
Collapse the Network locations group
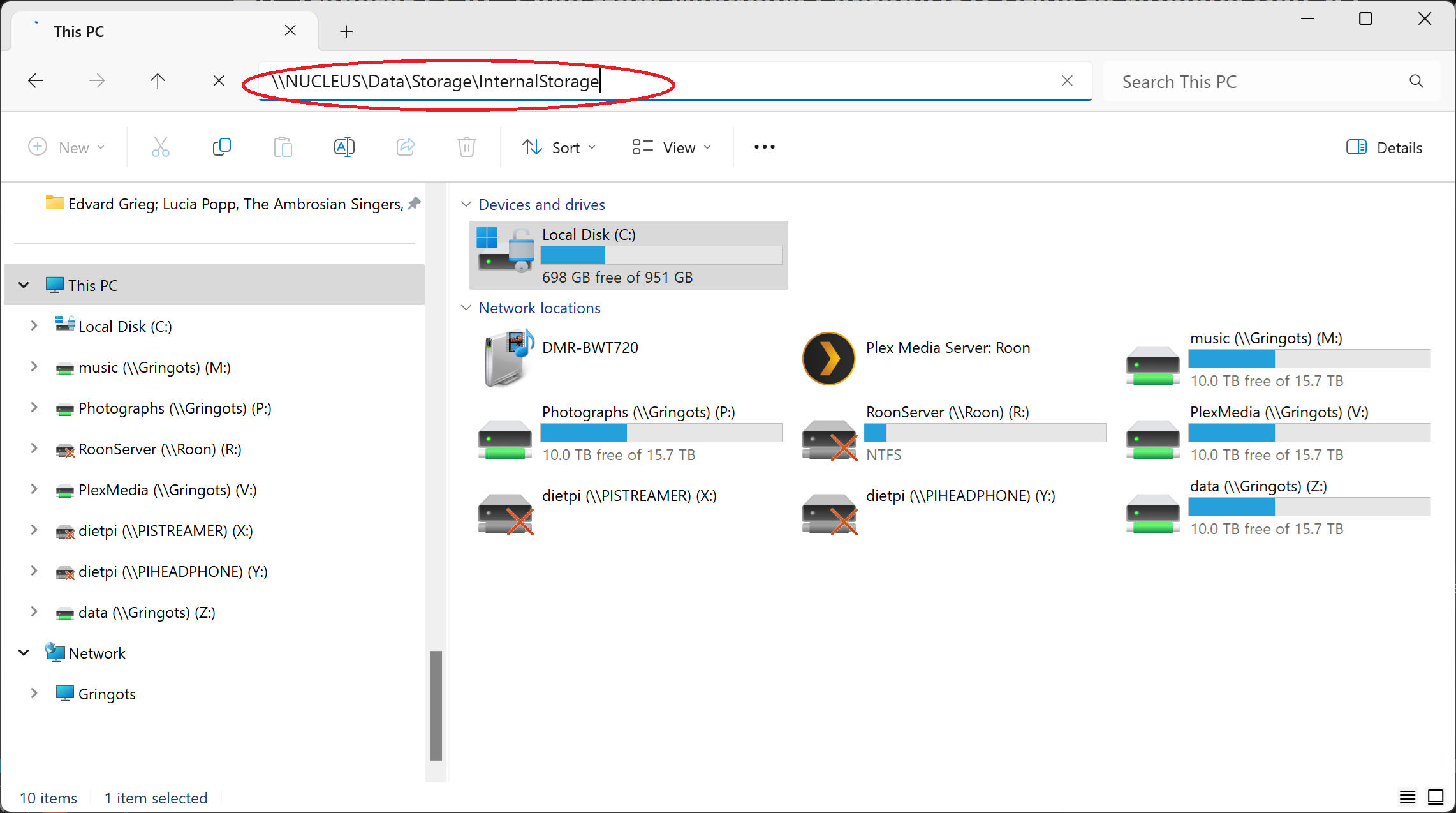tap(466, 308)
